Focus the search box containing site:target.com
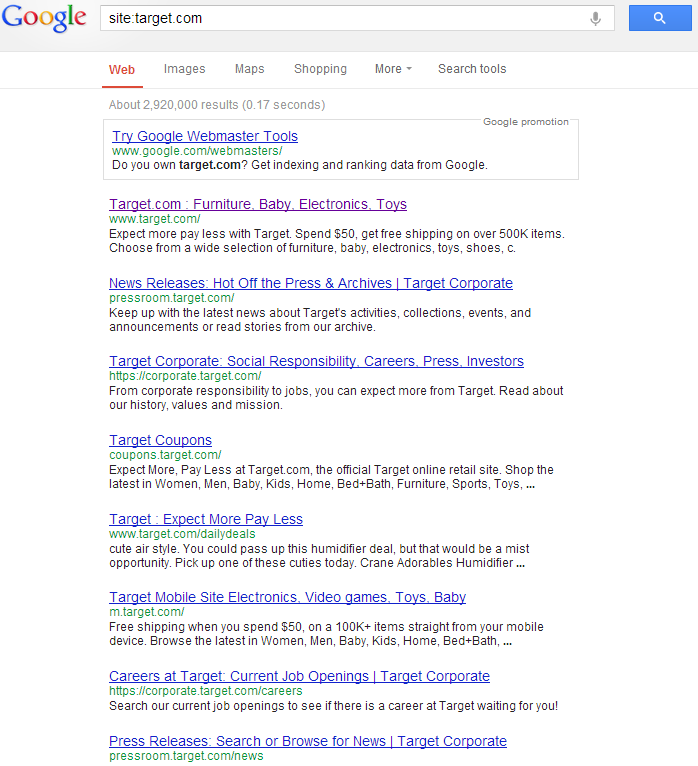The height and width of the screenshot is (766, 698). click(357, 19)
